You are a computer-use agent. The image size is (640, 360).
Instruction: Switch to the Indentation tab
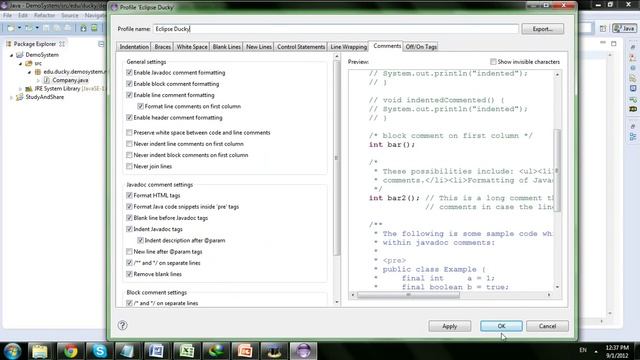[x=134, y=47]
